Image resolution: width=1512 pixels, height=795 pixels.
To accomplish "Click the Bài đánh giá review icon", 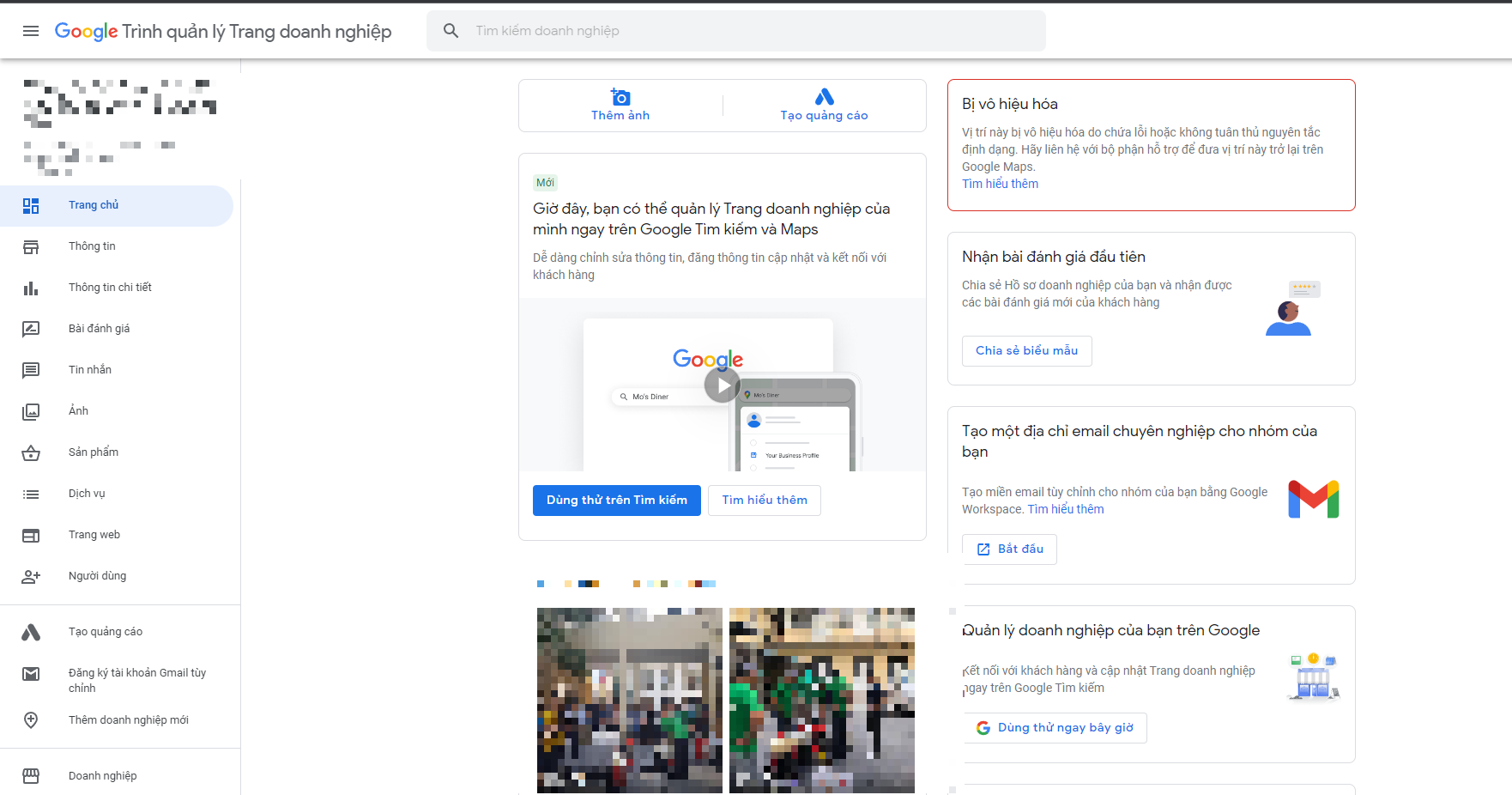I will (x=31, y=329).
